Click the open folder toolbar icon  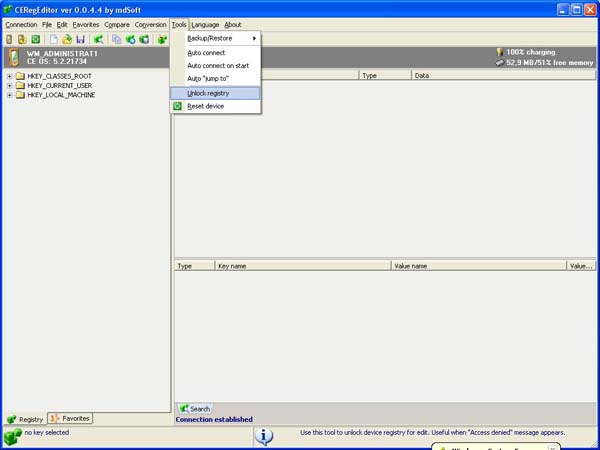(x=67, y=39)
